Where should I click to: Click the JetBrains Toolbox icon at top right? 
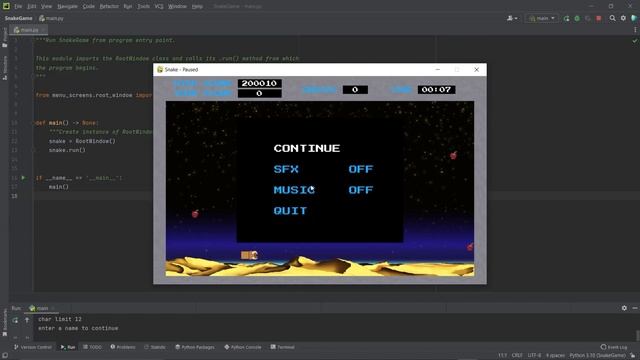click(634, 18)
